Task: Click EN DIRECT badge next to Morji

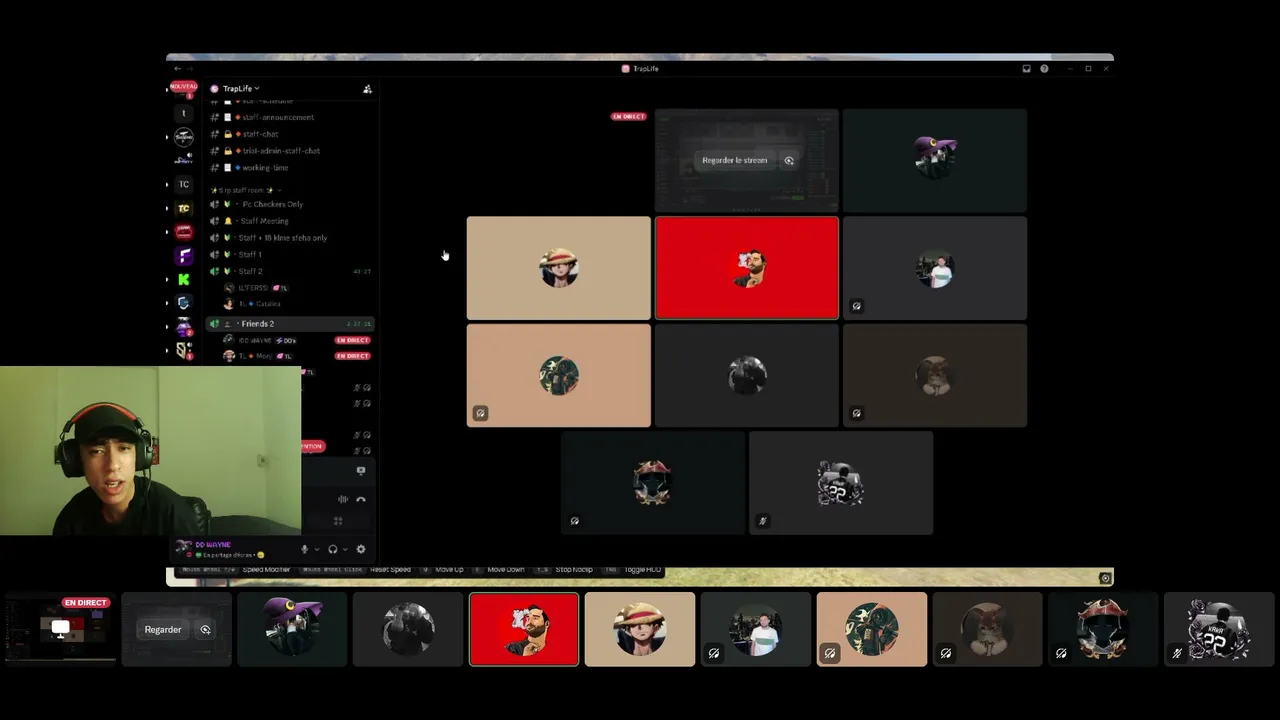Action: (352, 356)
